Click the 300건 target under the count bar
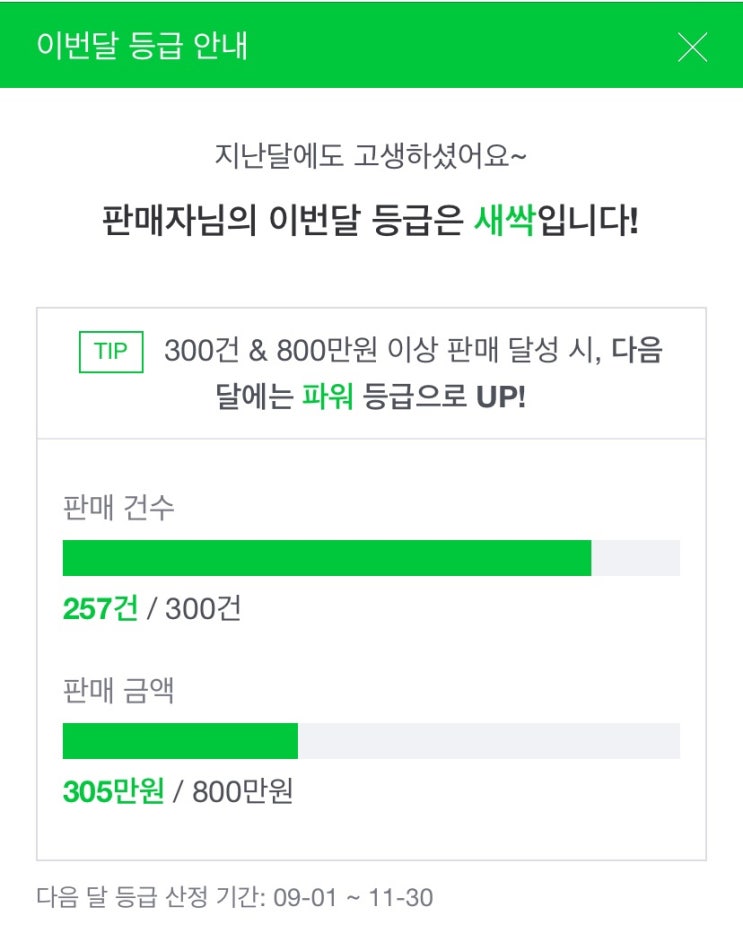This screenshot has width=743, height=942. click(x=203, y=609)
